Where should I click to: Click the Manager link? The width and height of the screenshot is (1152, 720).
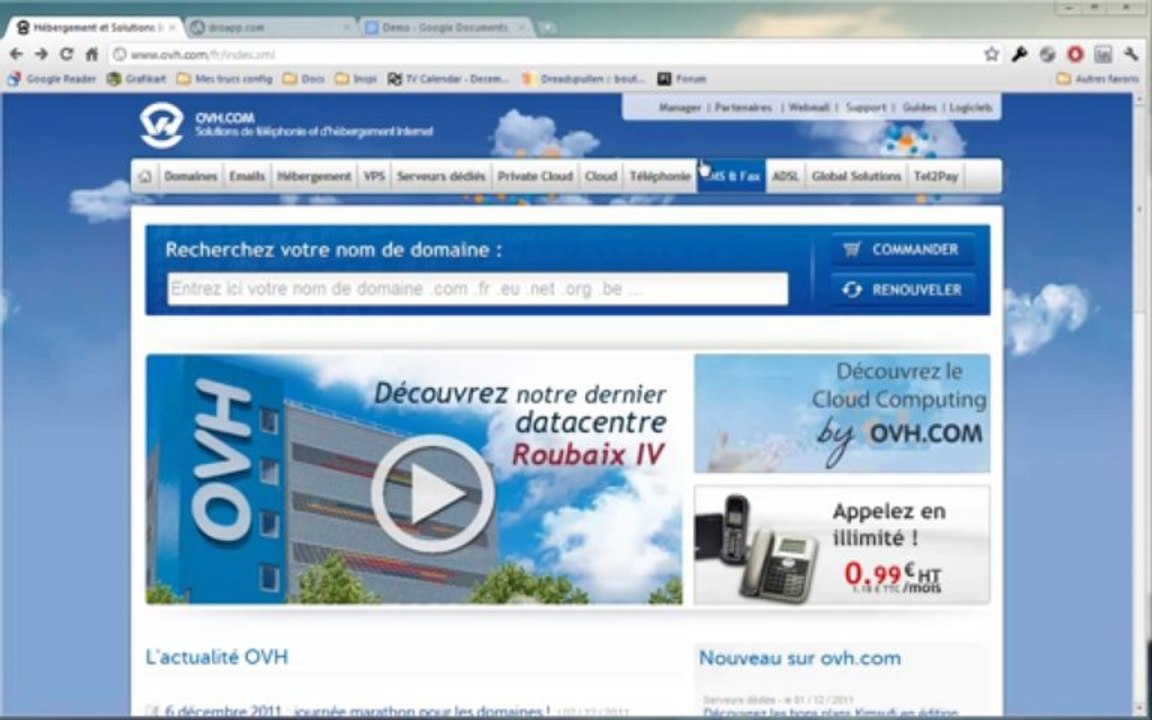[x=680, y=107]
